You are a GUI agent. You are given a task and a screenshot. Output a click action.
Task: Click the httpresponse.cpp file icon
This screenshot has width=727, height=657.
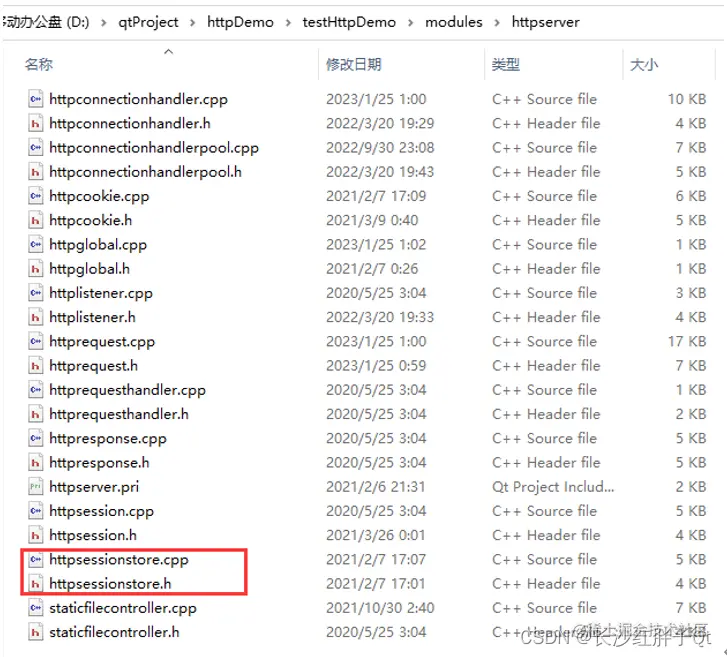click(x=36, y=438)
